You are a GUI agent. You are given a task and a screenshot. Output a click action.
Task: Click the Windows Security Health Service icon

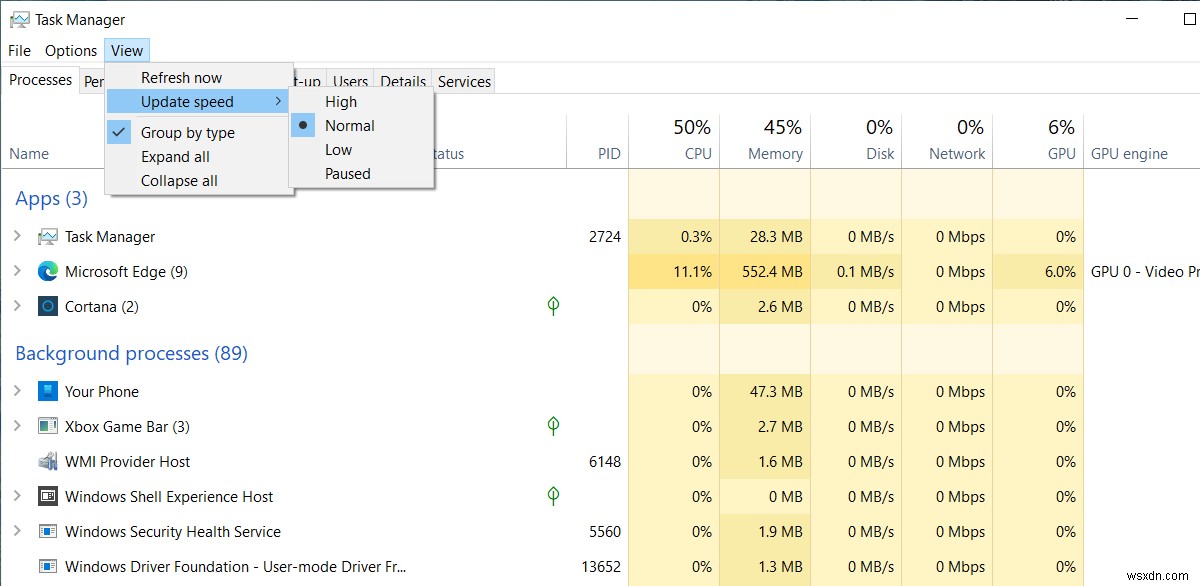coord(47,531)
